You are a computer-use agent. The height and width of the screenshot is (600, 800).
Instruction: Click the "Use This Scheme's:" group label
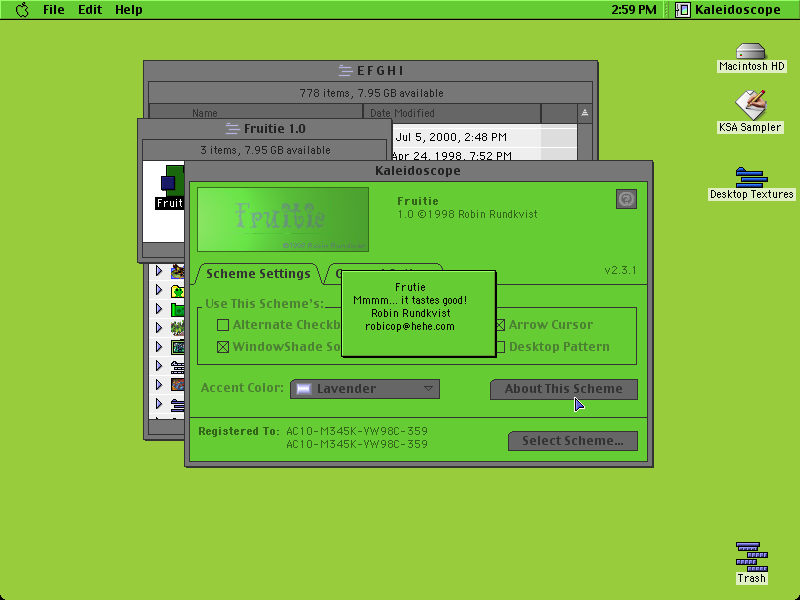tap(264, 304)
